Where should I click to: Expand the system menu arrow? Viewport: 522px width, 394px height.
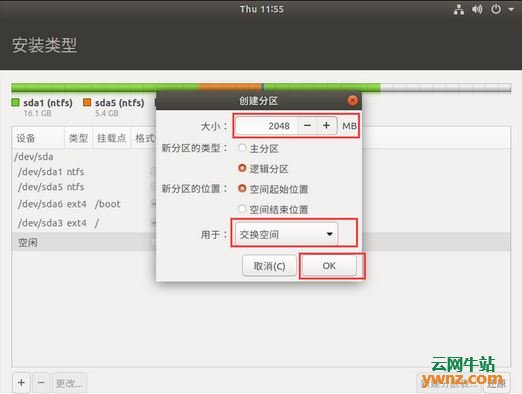tap(511, 10)
